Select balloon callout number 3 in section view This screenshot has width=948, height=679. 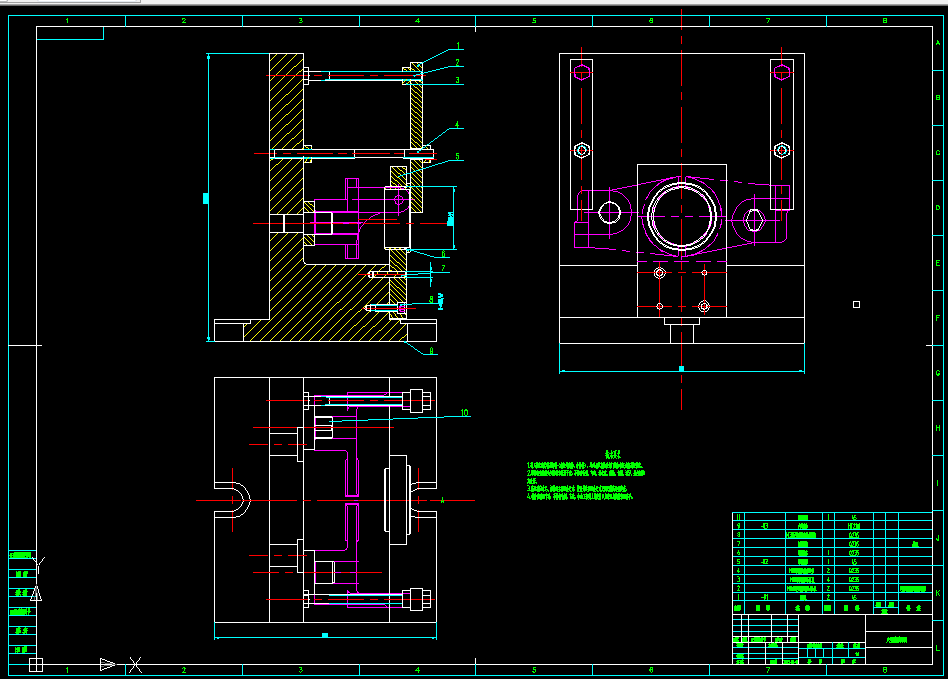point(458,80)
